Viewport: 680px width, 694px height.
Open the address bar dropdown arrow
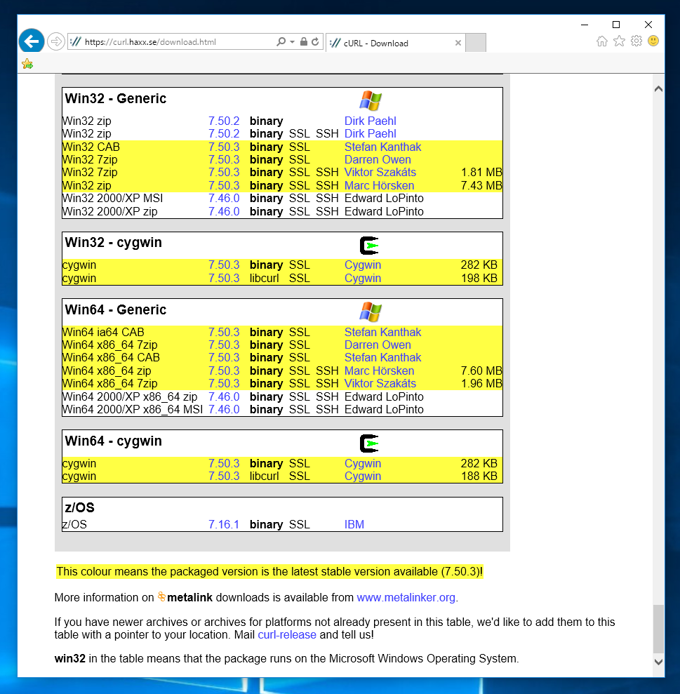tap(292, 42)
